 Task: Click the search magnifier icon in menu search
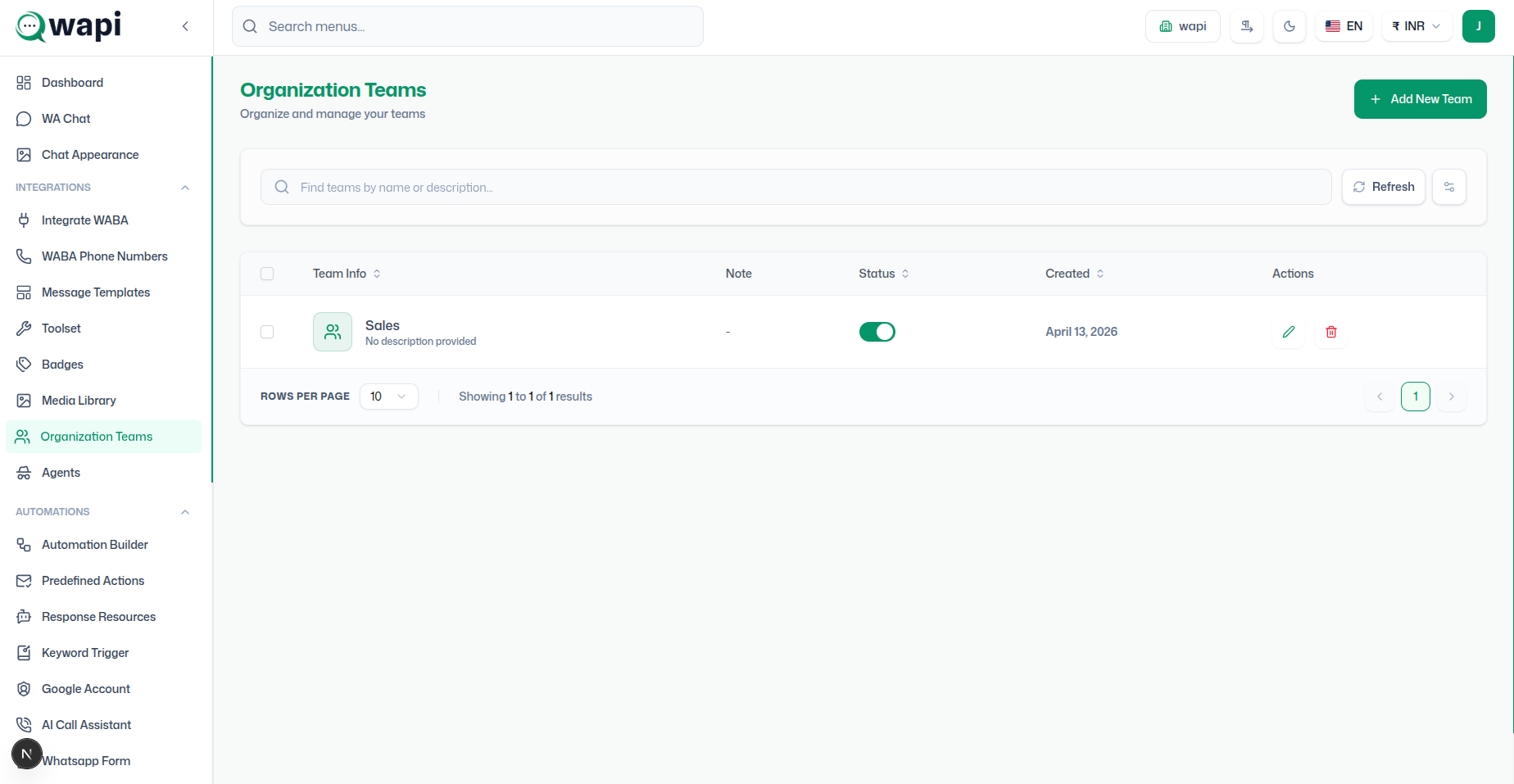point(251,26)
